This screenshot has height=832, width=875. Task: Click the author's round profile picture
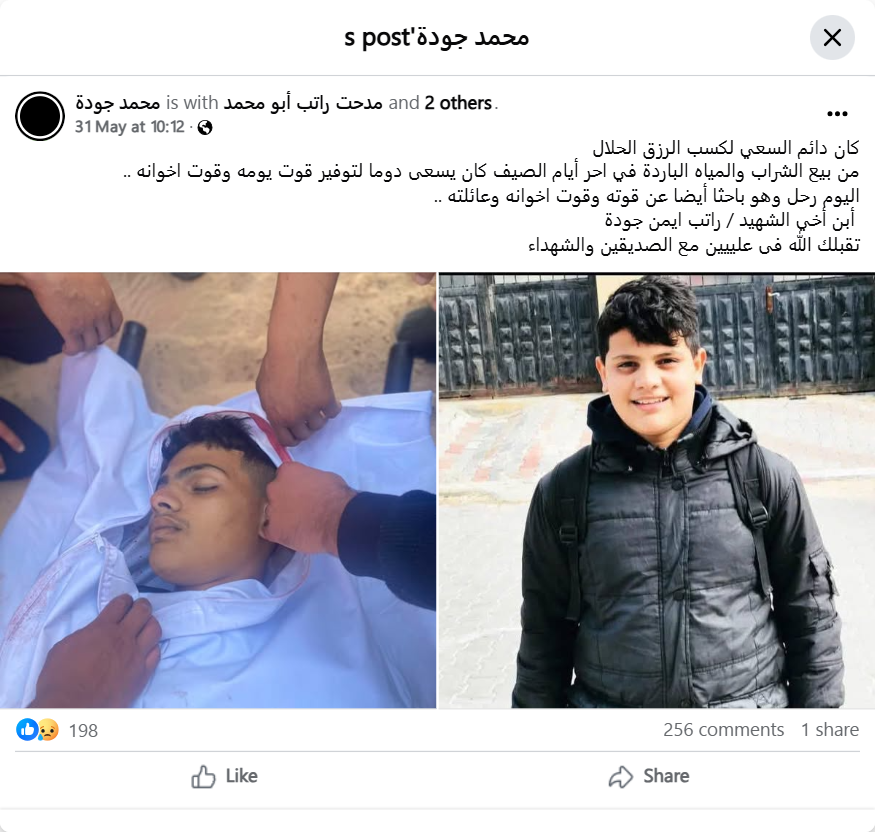(x=40, y=116)
